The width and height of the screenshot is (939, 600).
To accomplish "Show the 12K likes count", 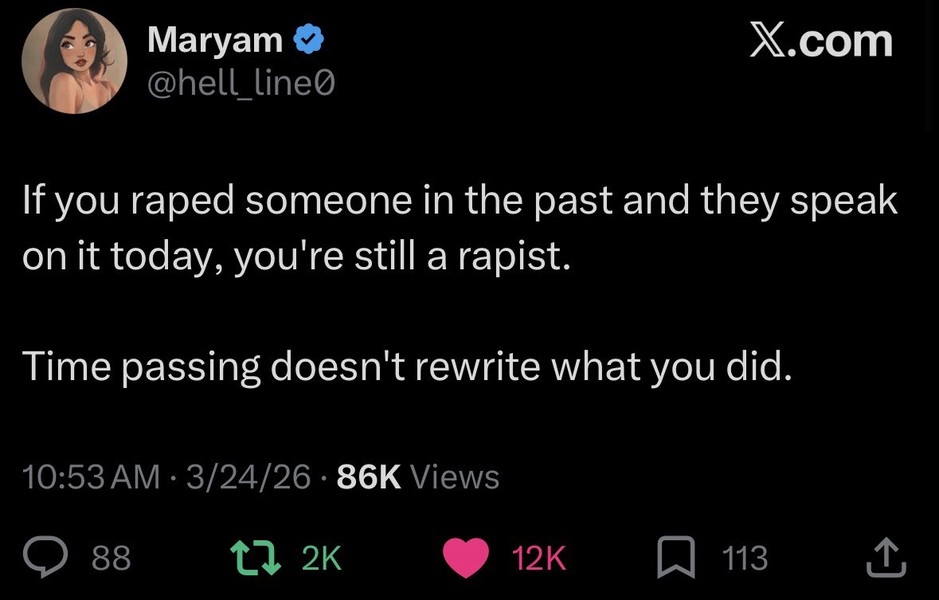I will 539,558.
